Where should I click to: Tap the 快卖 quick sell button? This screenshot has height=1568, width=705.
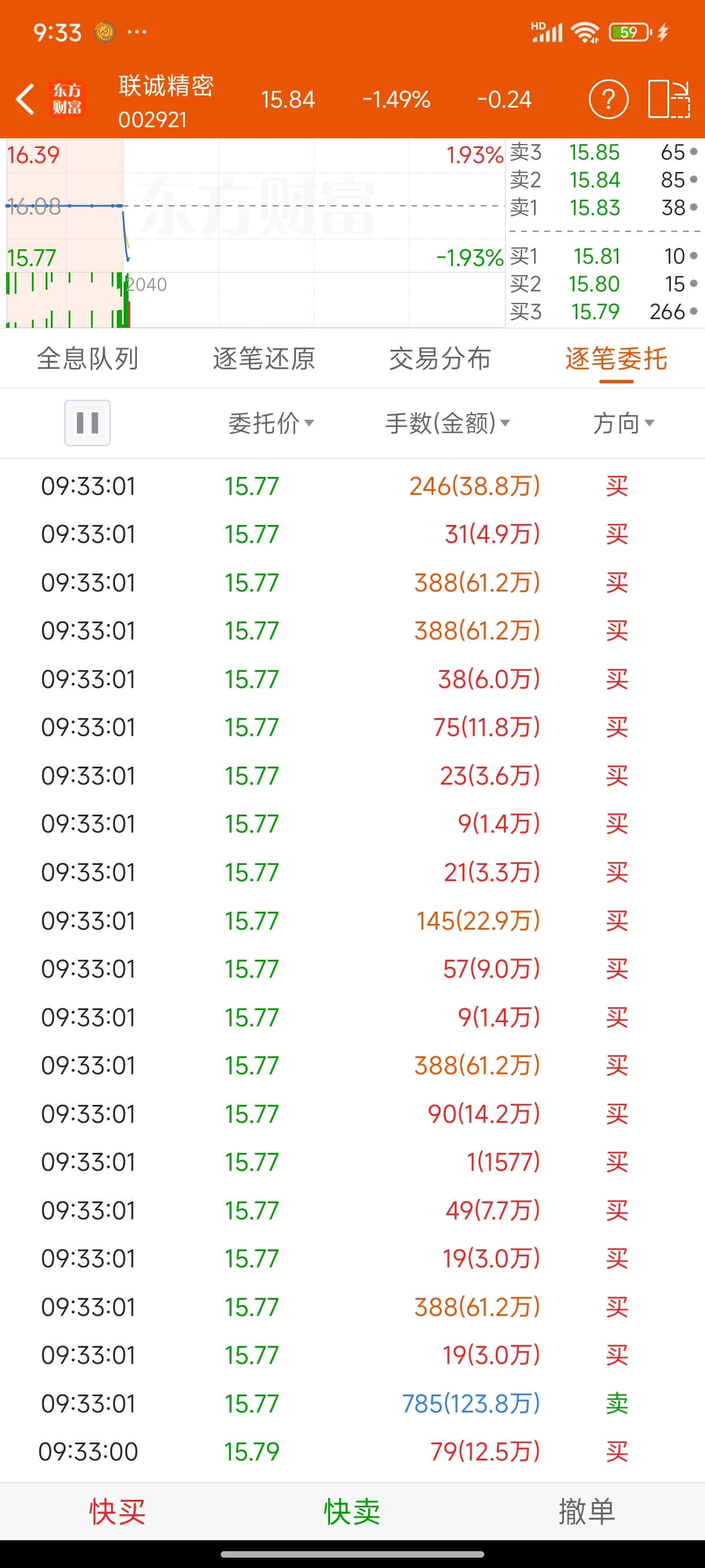[x=352, y=1512]
